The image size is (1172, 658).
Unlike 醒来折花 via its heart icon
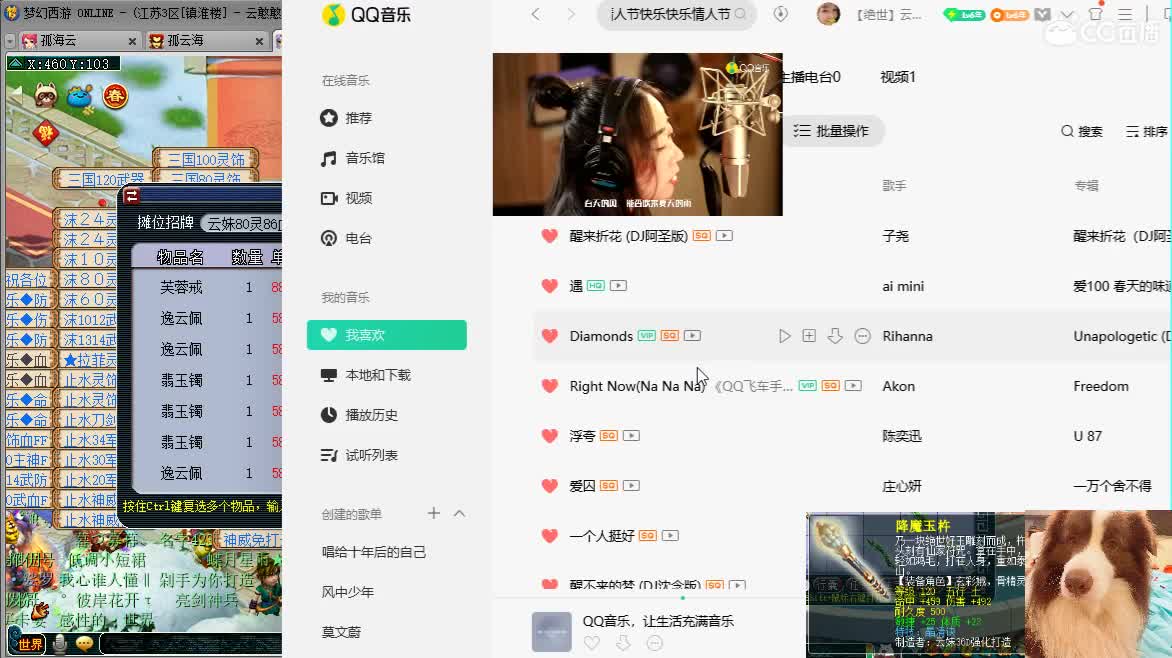pos(549,236)
